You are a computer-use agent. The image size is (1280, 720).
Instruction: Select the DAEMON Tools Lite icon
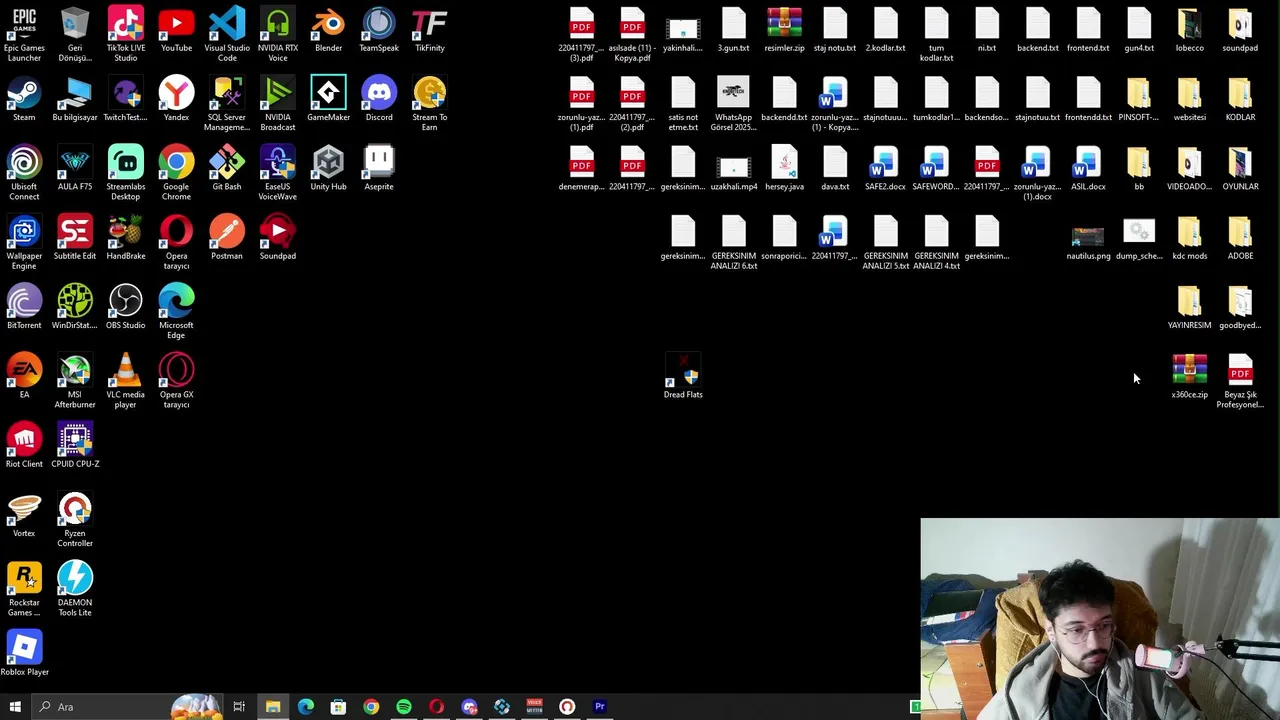coord(75,589)
